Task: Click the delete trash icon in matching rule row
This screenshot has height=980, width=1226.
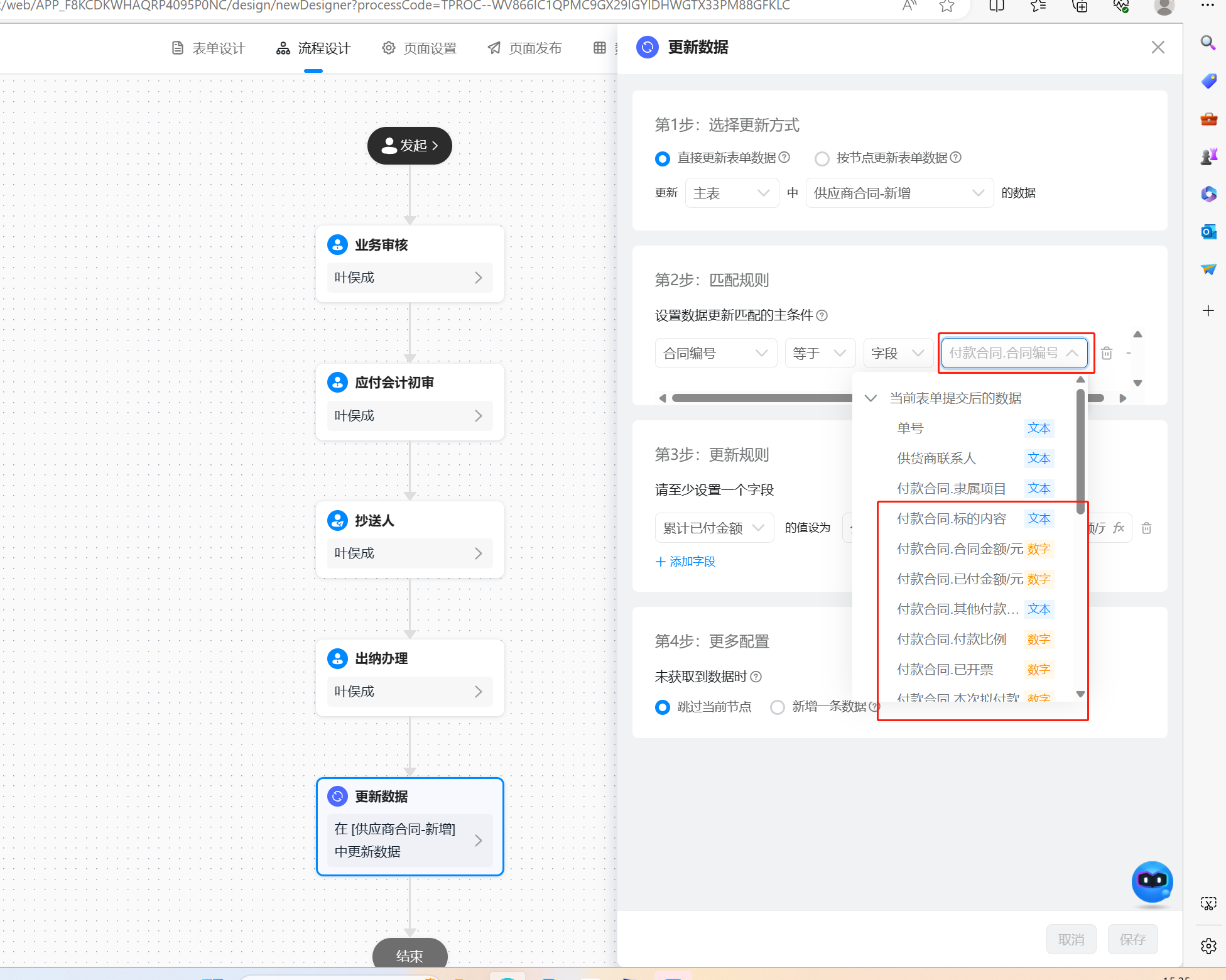Action: [1107, 353]
